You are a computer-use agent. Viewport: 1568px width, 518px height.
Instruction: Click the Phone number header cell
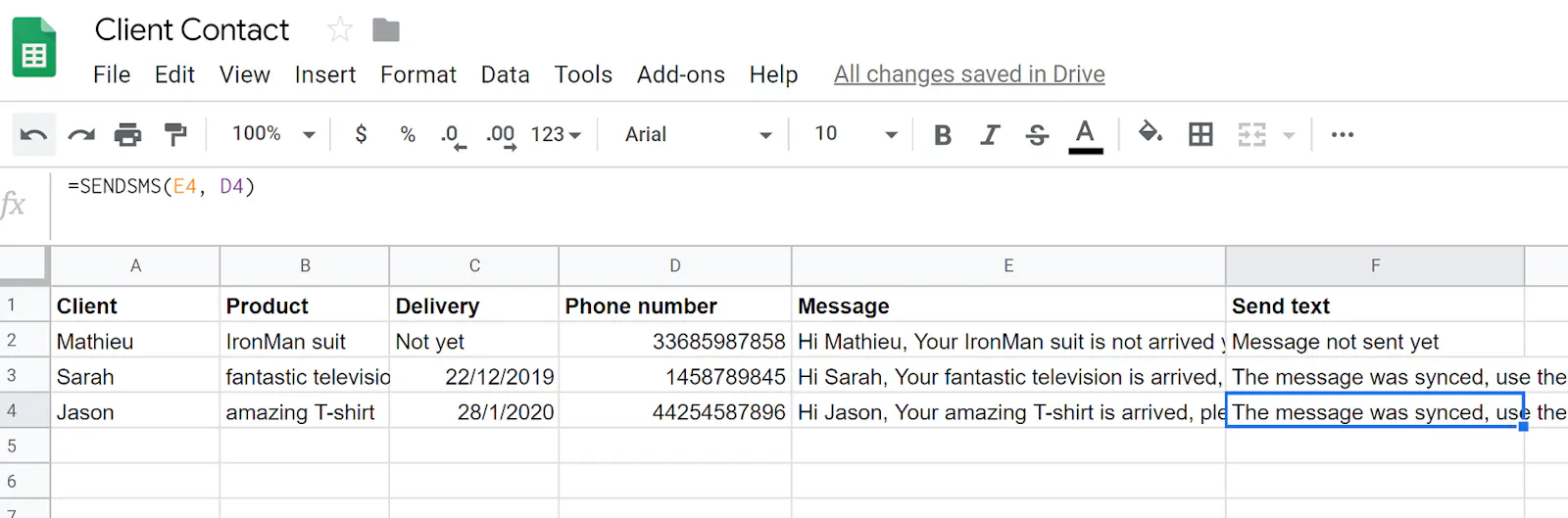click(x=675, y=306)
